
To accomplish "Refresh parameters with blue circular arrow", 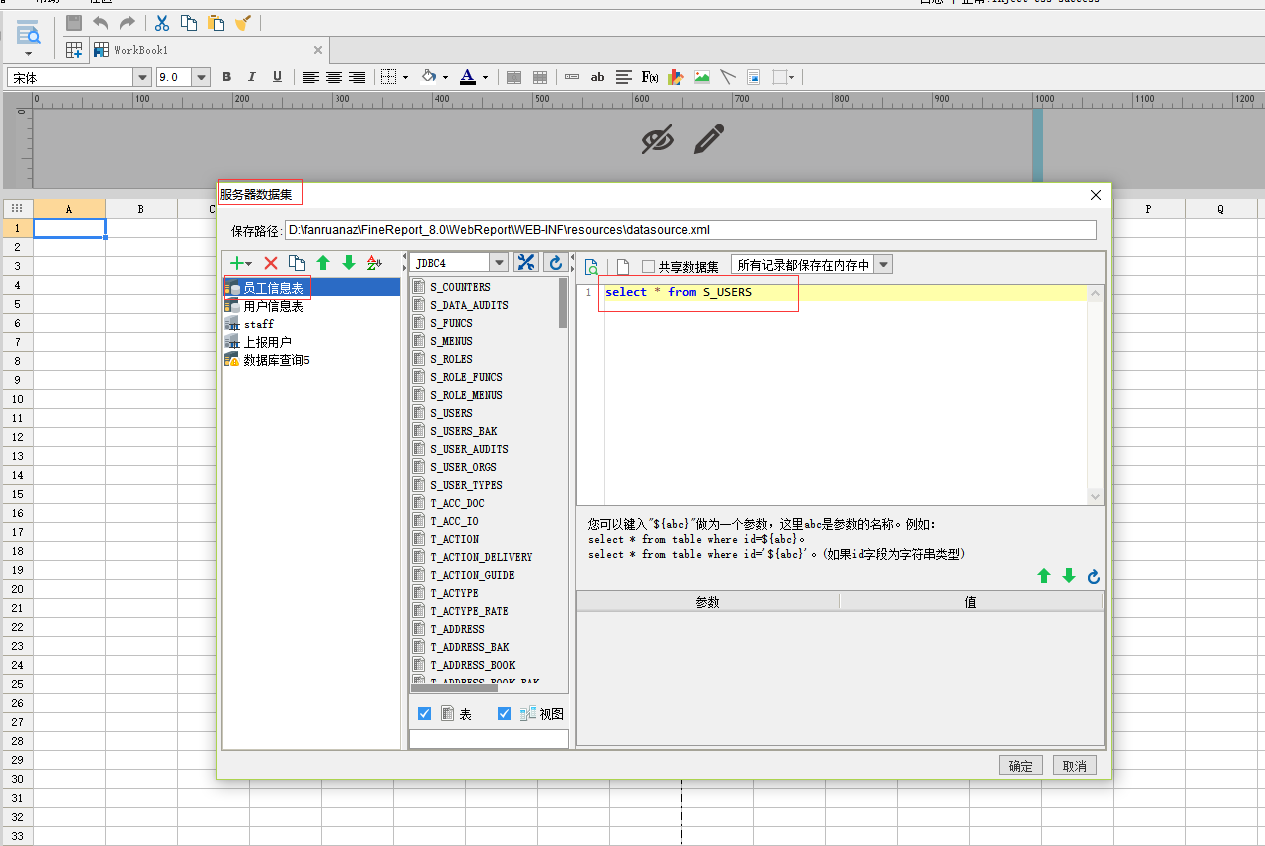I will coord(1093,577).
